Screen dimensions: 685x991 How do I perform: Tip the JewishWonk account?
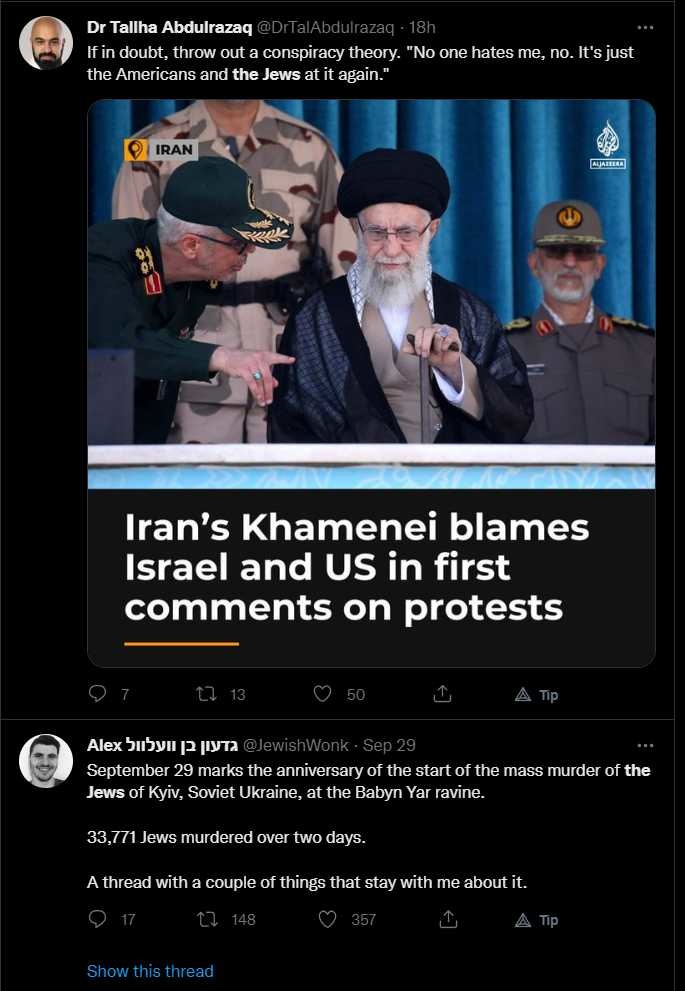pos(536,920)
